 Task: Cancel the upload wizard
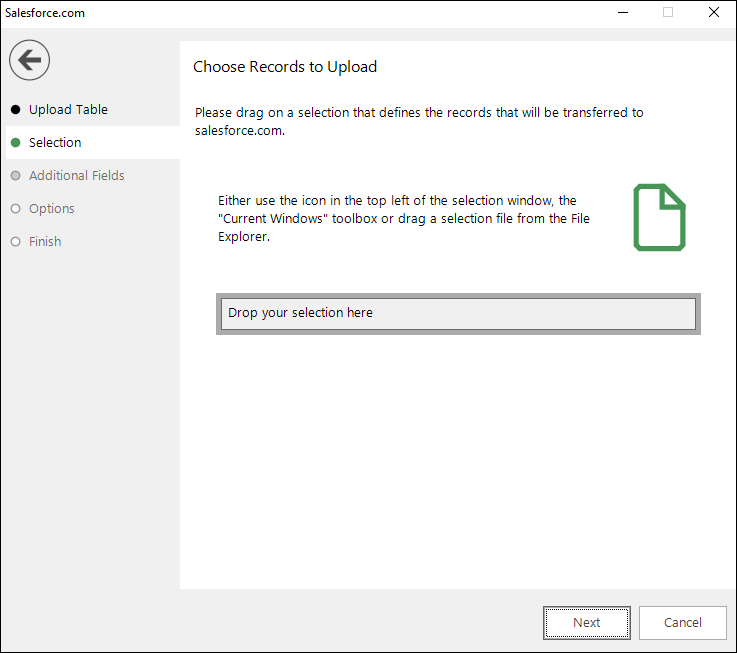682,622
